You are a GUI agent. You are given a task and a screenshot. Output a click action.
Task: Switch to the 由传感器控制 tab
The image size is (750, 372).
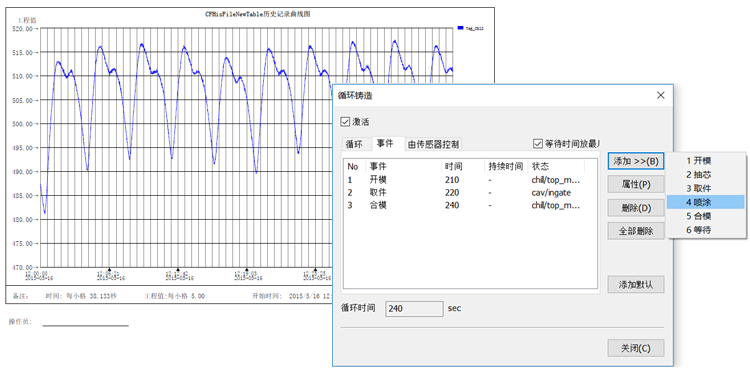pos(434,144)
